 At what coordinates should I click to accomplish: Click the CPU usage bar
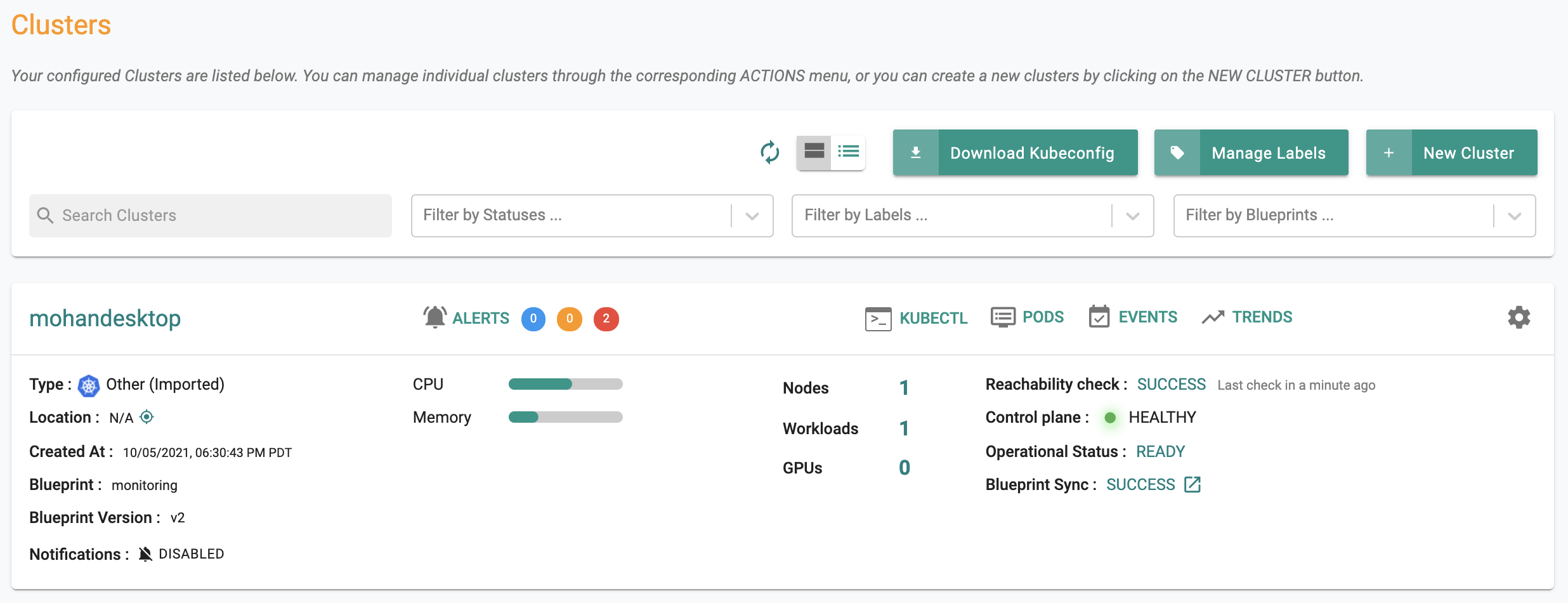566,384
